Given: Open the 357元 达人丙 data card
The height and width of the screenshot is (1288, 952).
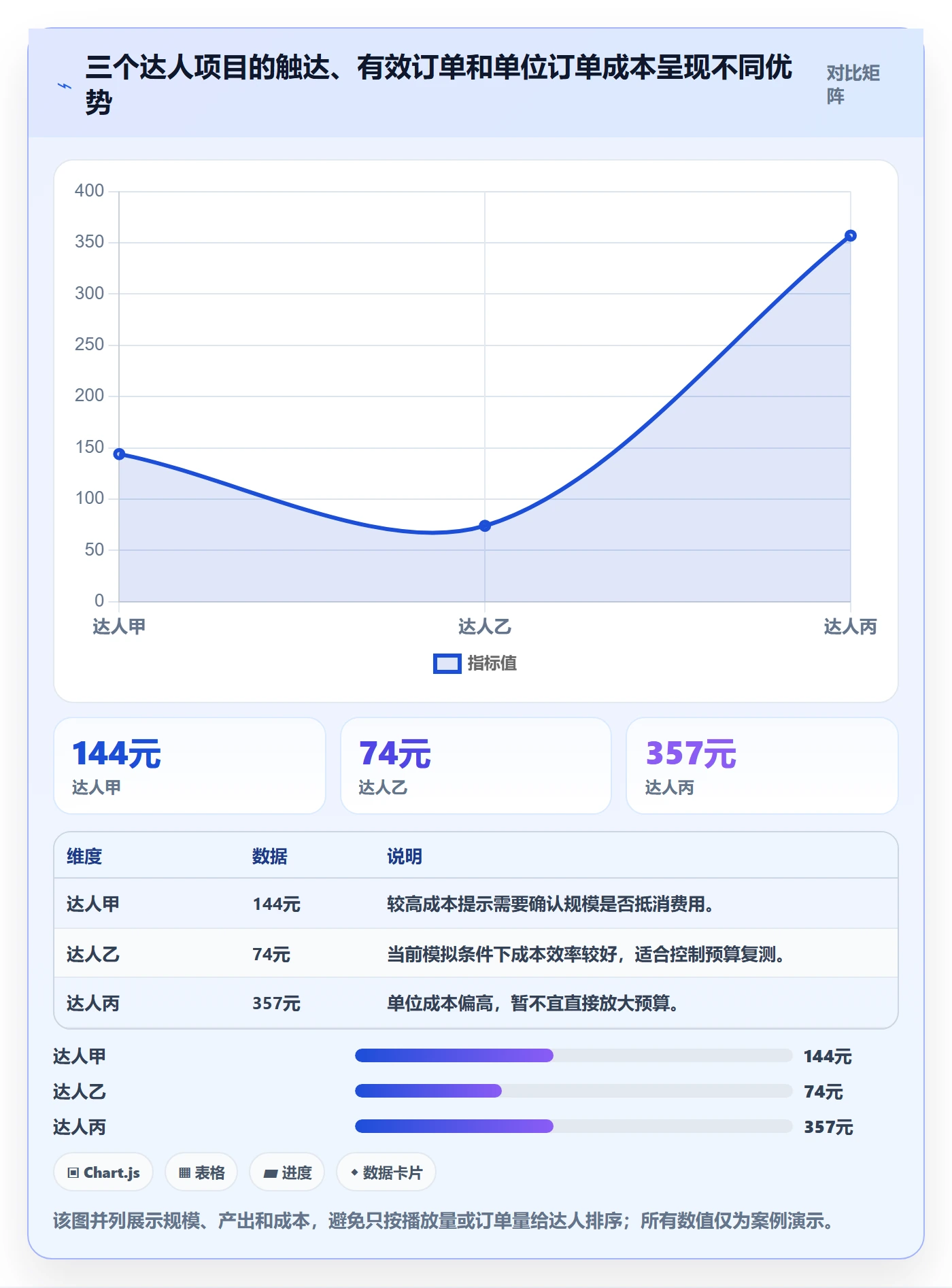Looking at the screenshot, I should (x=762, y=766).
